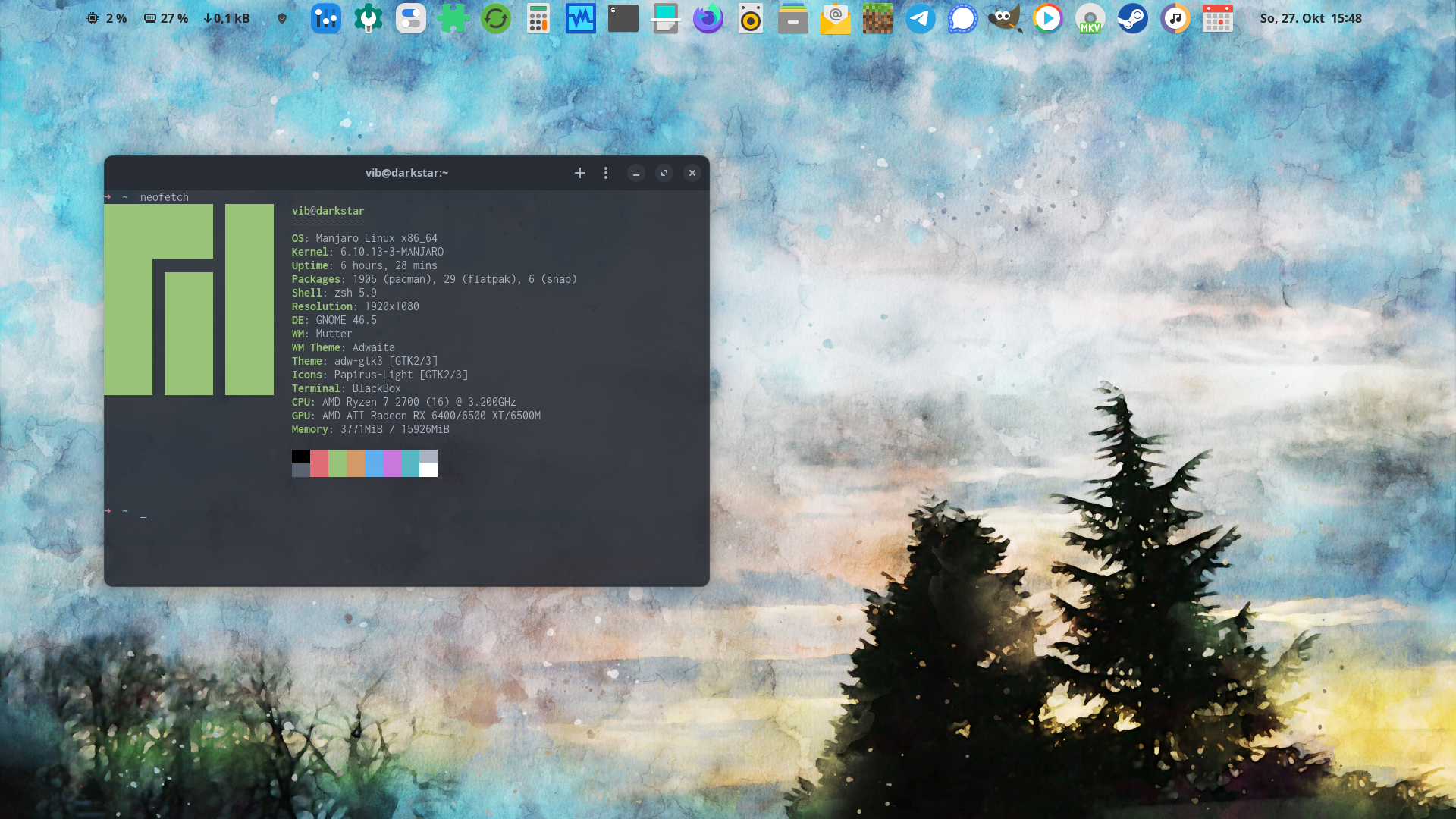The width and height of the screenshot is (1456, 819).
Task: Launch the Rhythmbox speaker icon
Action: tap(750, 18)
